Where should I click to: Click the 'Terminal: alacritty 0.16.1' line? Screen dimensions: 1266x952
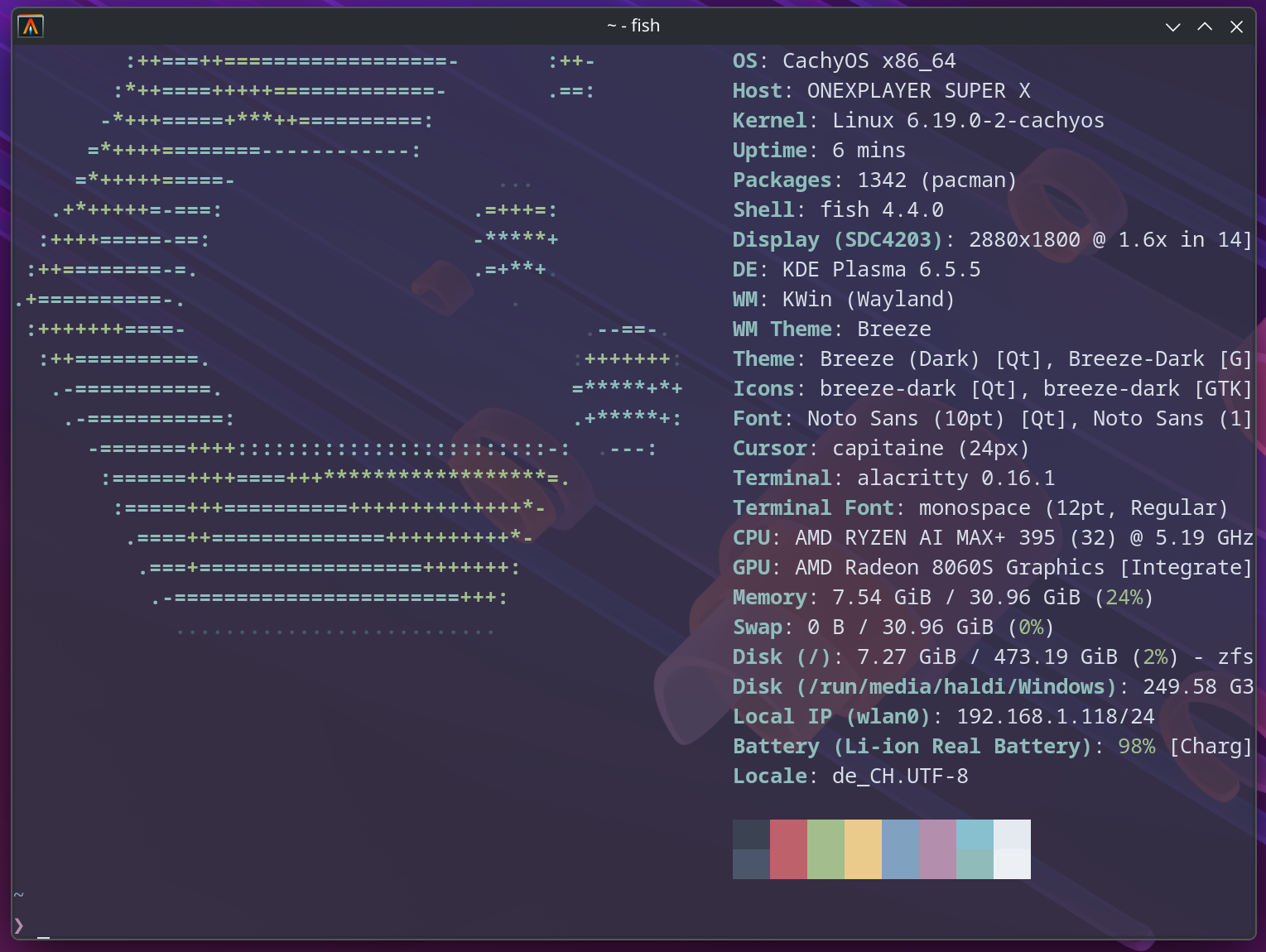894,478
